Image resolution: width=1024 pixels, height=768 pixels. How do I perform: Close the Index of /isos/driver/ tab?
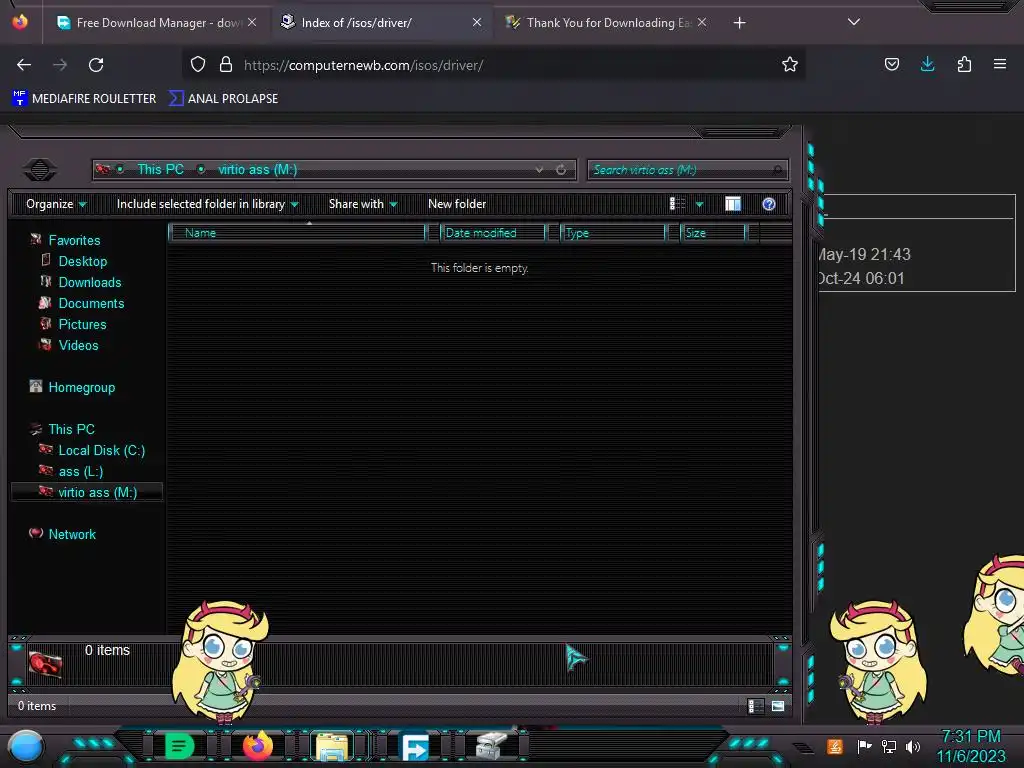(x=477, y=22)
